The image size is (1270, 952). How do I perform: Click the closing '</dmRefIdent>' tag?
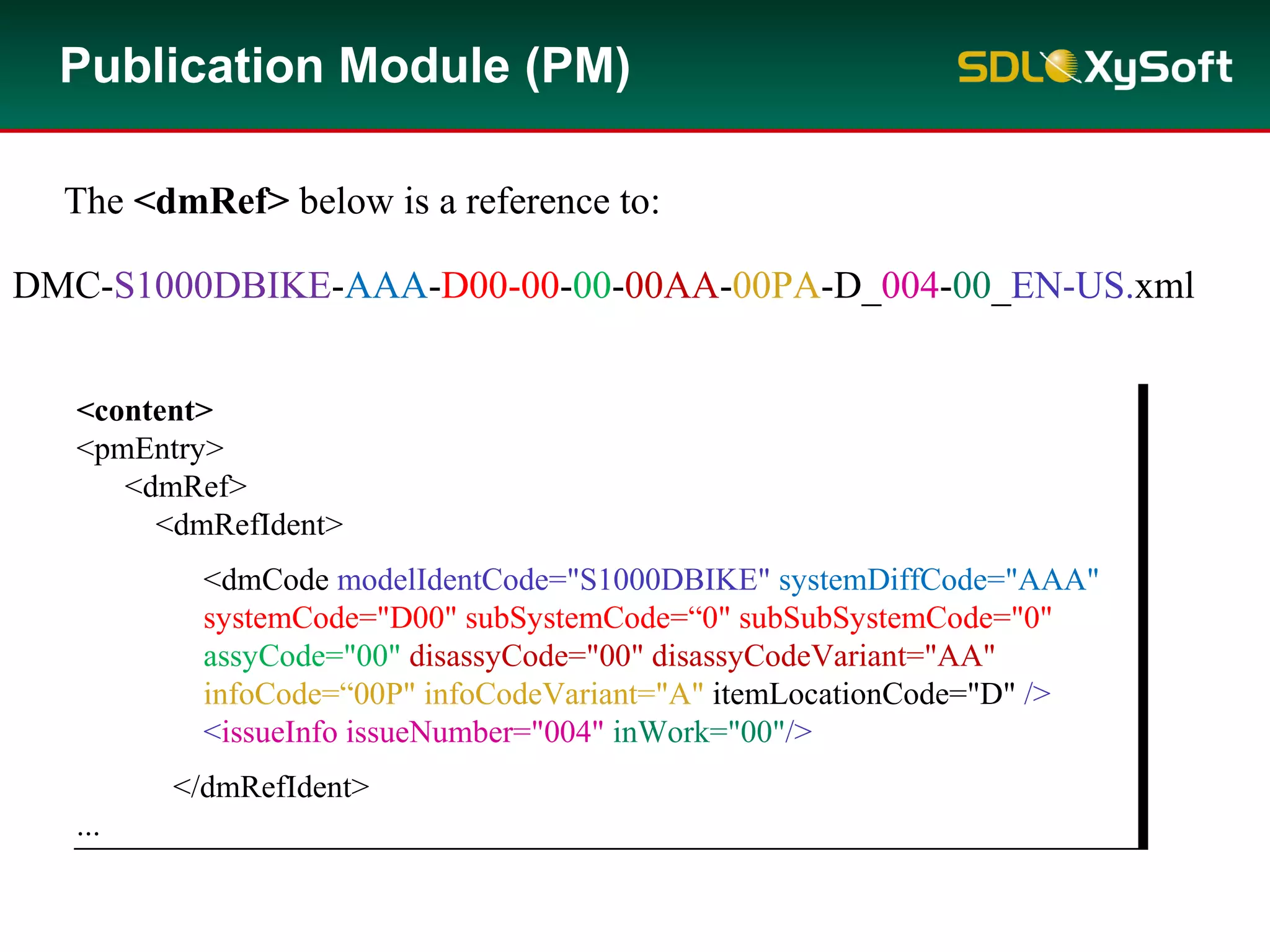271,787
